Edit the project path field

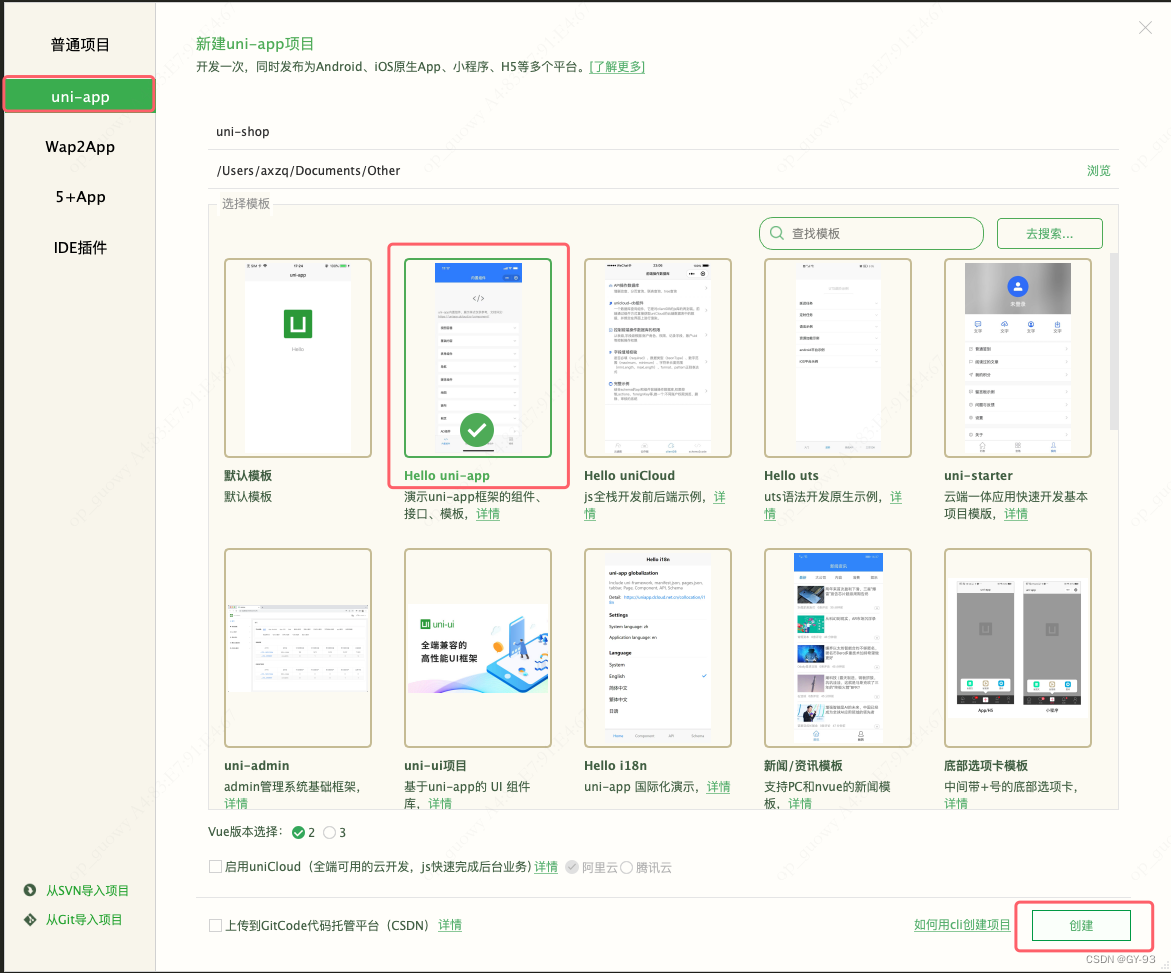[644, 170]
